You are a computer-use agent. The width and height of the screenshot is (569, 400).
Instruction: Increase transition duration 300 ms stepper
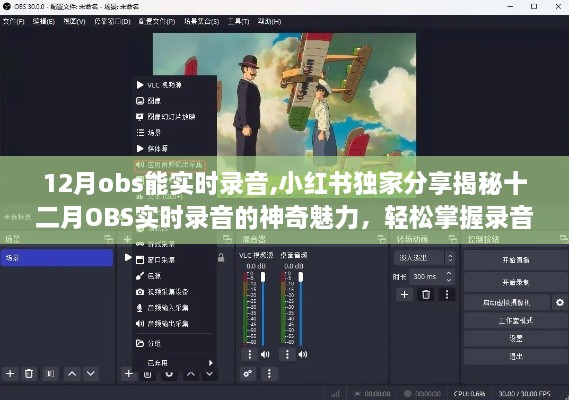449,273
